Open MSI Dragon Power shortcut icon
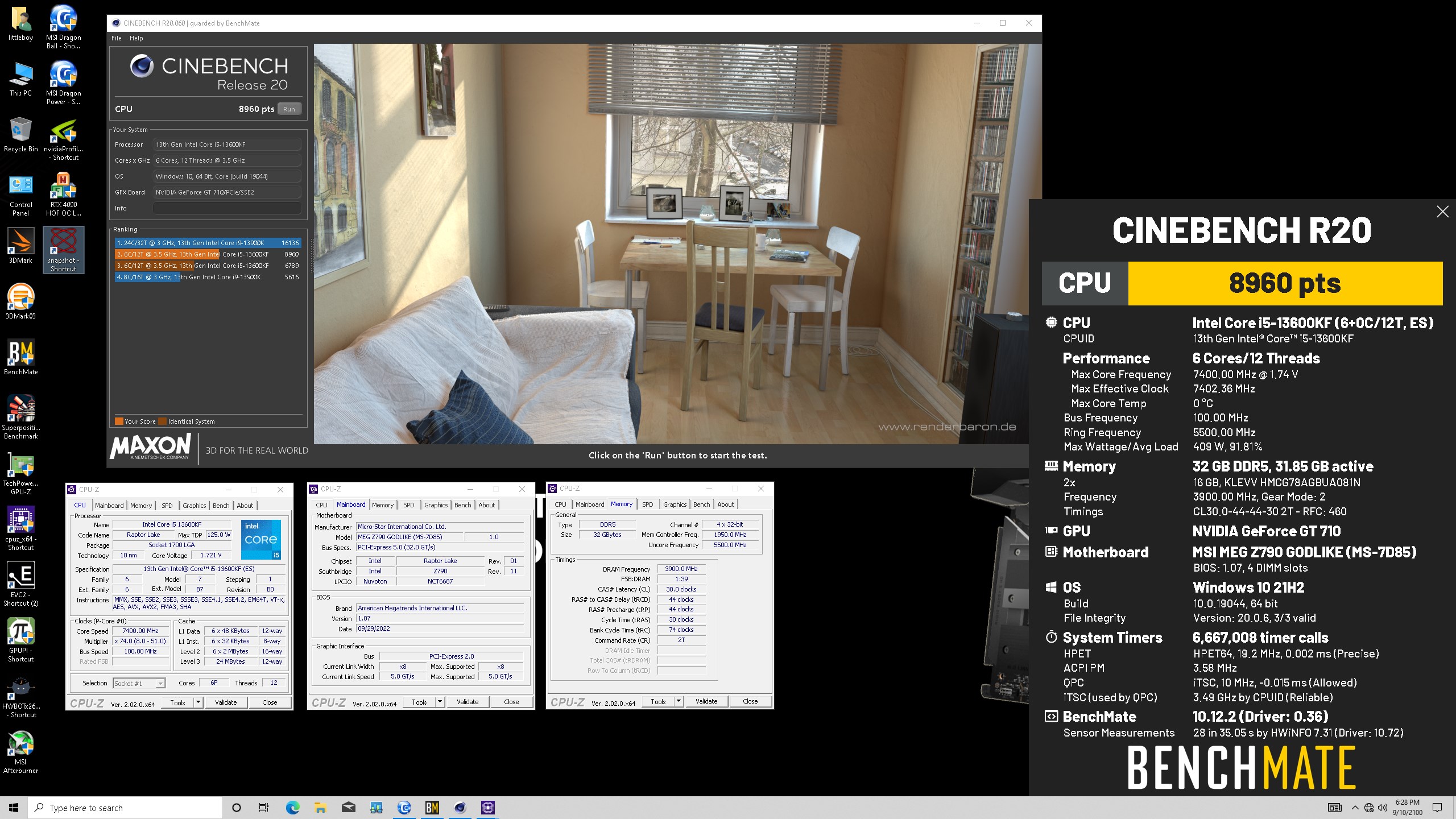 point(63,82)
